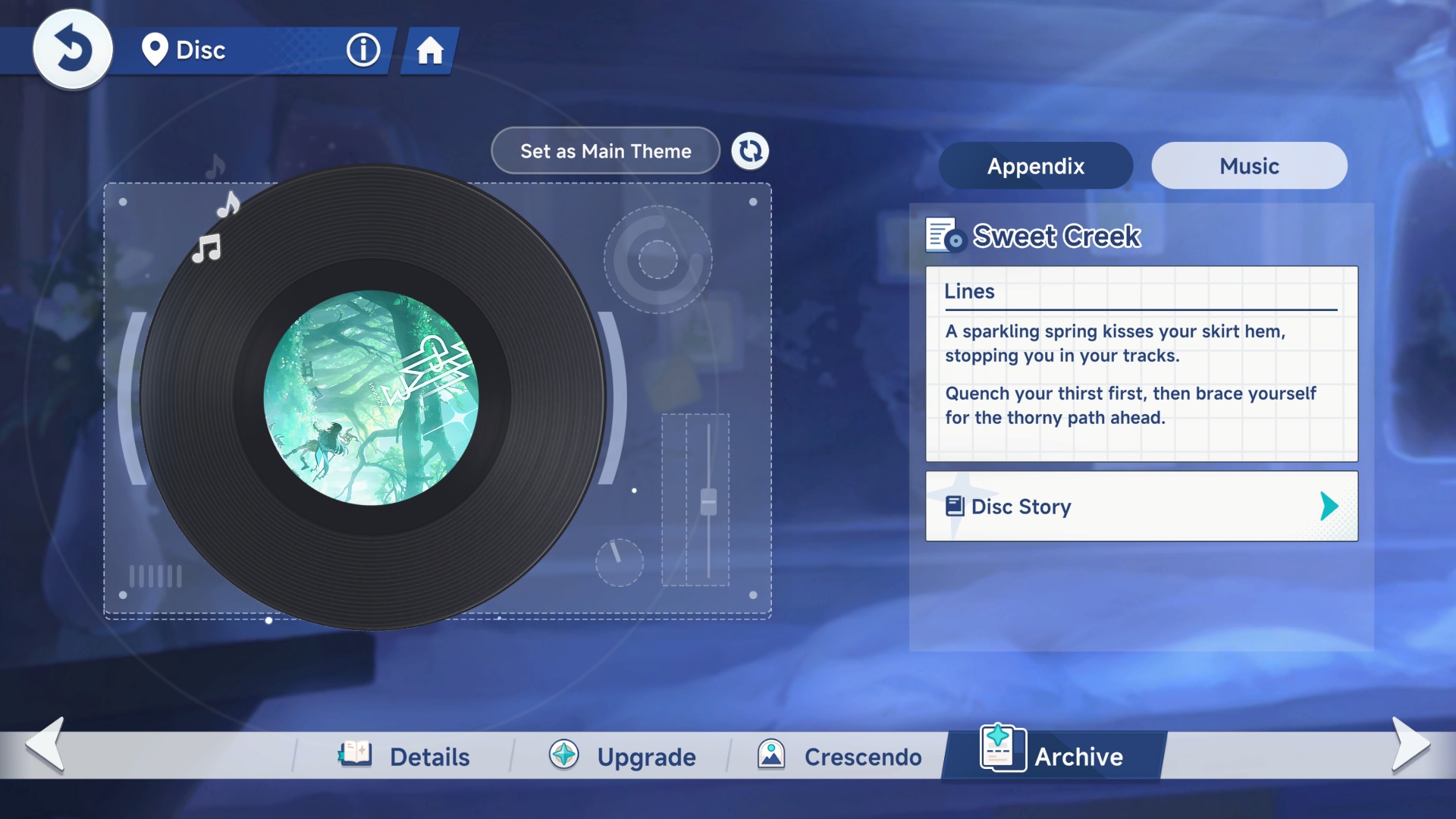Screen dimensions: 1456x819
Task: Switch to the Music tab
Action: point(1249,166)
